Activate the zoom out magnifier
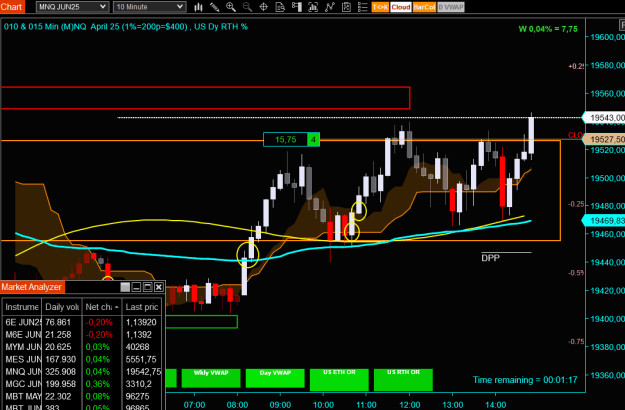 [247, 7]
